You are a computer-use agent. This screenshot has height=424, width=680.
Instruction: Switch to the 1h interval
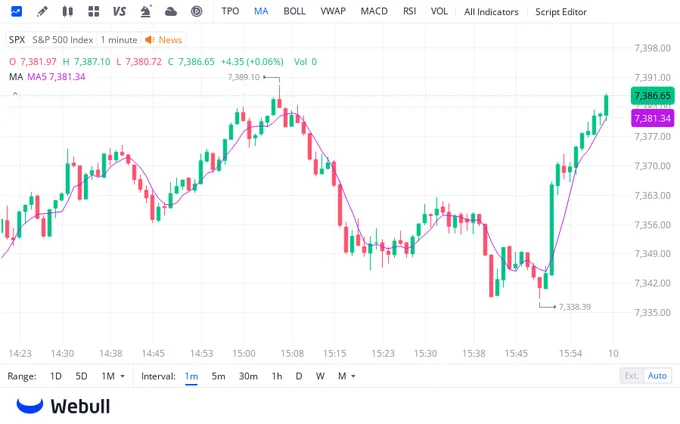277,376
